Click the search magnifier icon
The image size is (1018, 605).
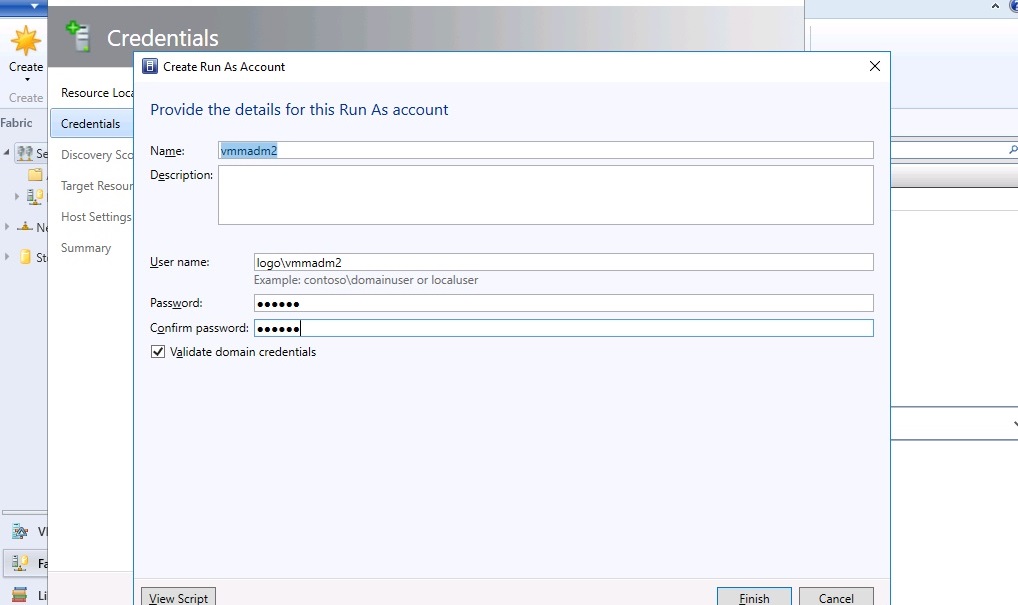click(1013, 149)
